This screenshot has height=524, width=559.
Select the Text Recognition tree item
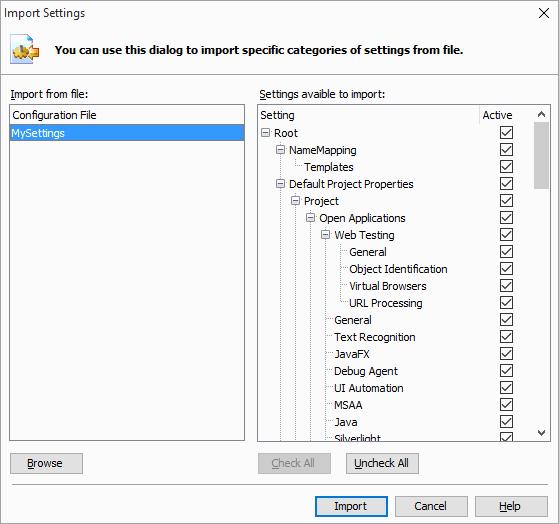(x=374, y=337)
